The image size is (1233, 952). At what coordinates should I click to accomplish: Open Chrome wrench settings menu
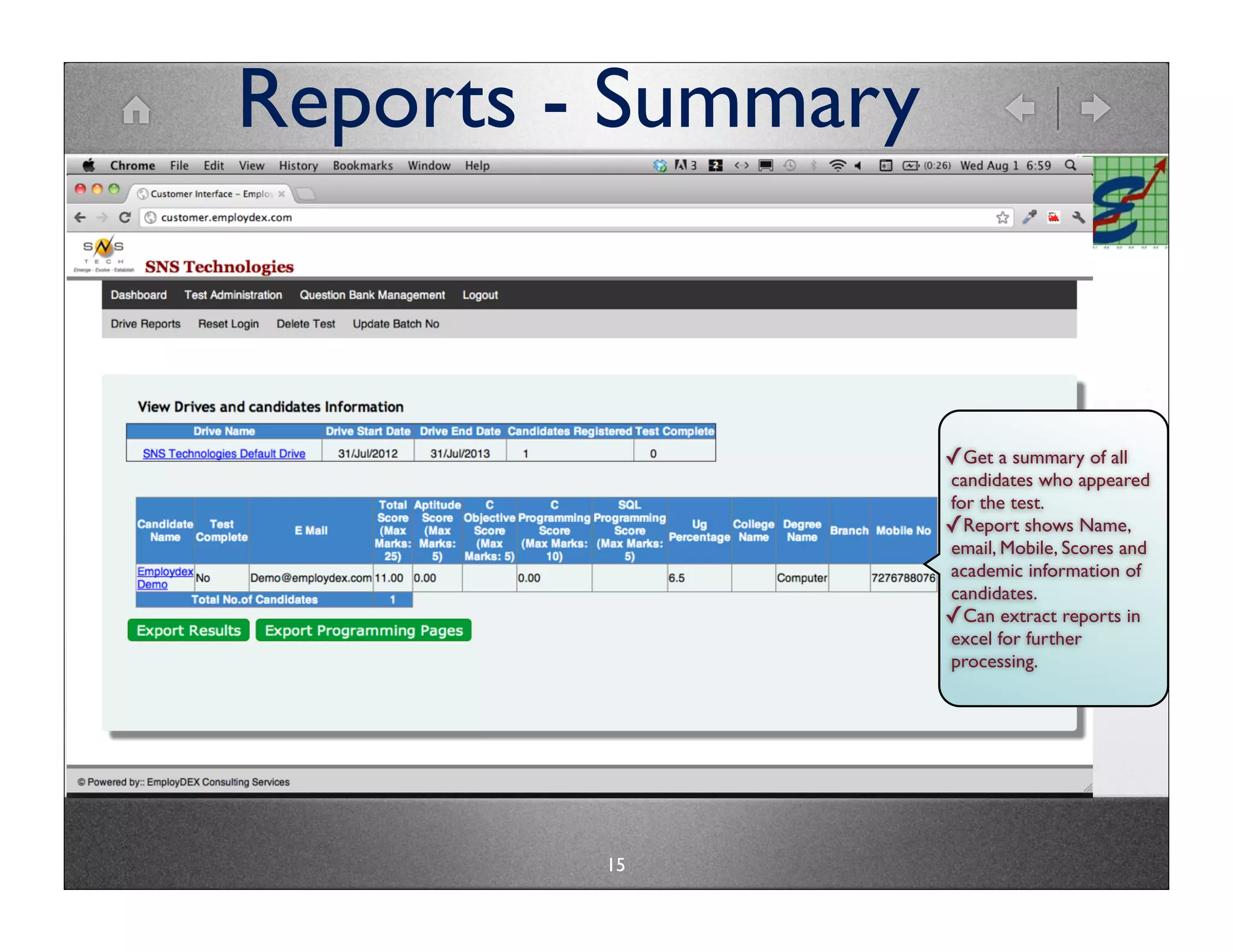(x=1079, y=217)
